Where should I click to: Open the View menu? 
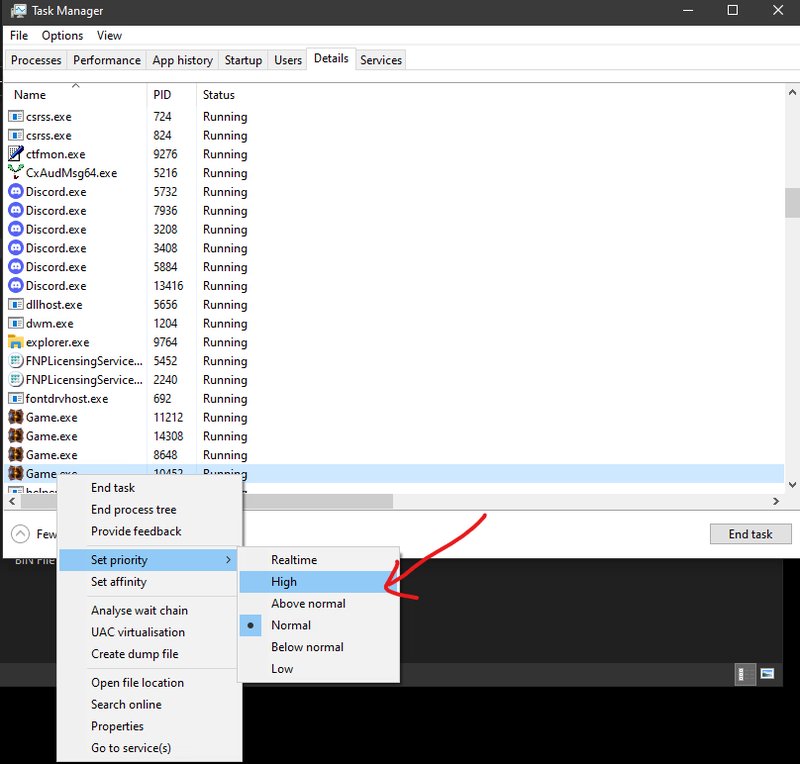pos(109,36)
